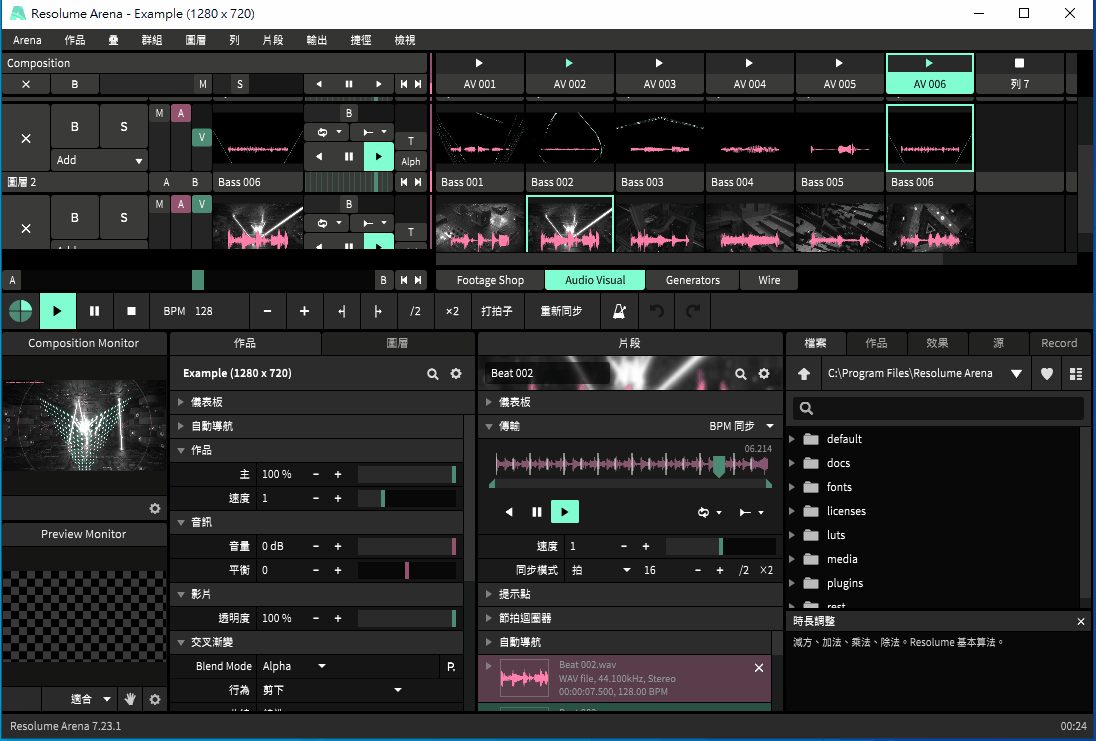Toggle the S button in the Composition row

(240, 84)
